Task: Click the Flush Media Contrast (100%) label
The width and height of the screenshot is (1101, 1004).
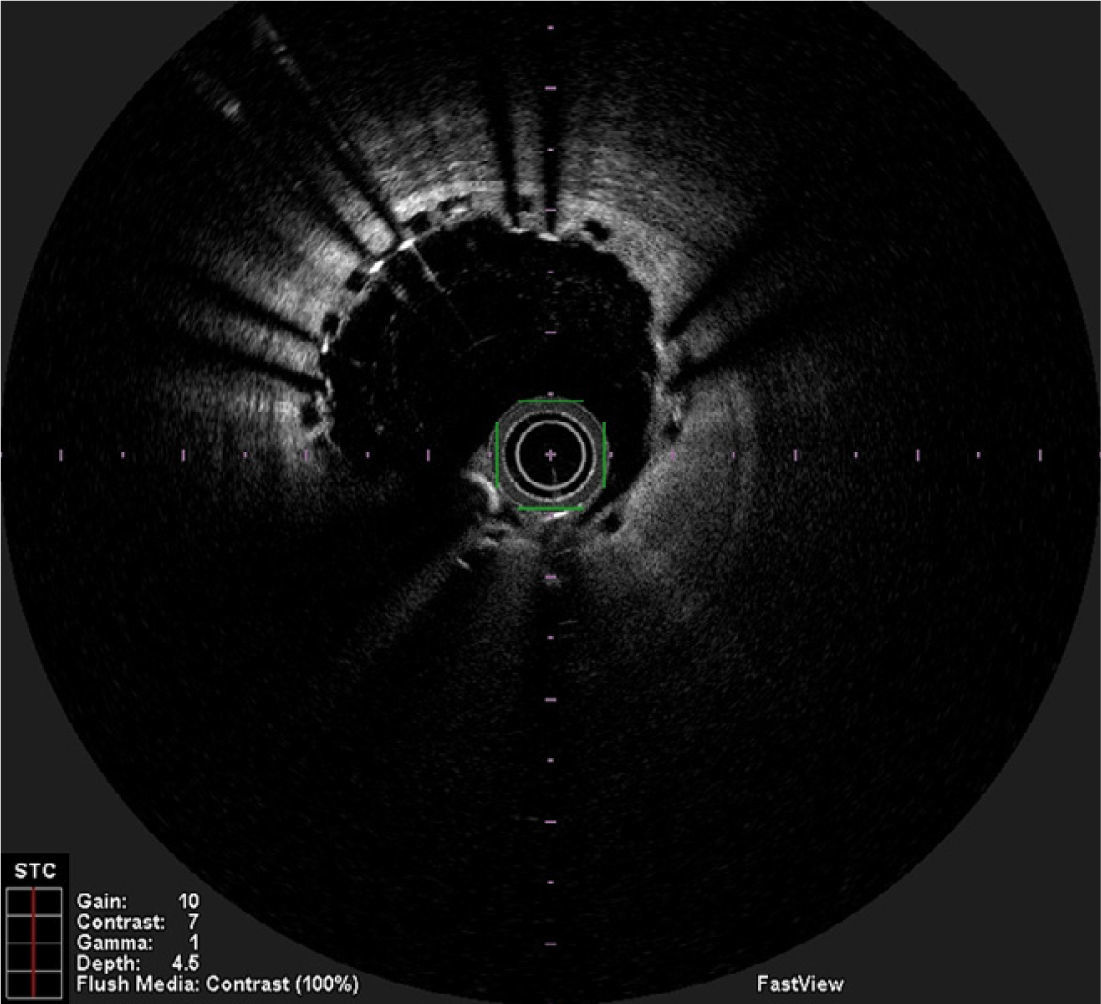Action: click(x=217, y=985)
